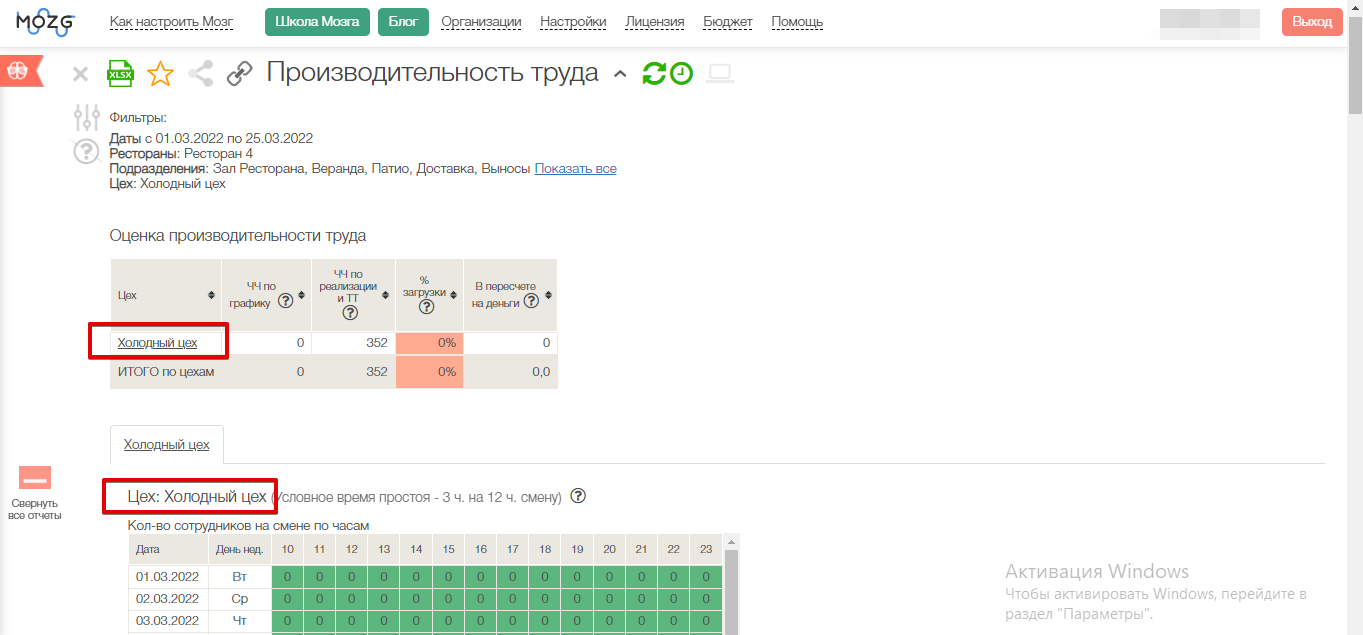Click the share icon beside the star
The width and height of the screenshot is (1363, 635).
[201, 74]
